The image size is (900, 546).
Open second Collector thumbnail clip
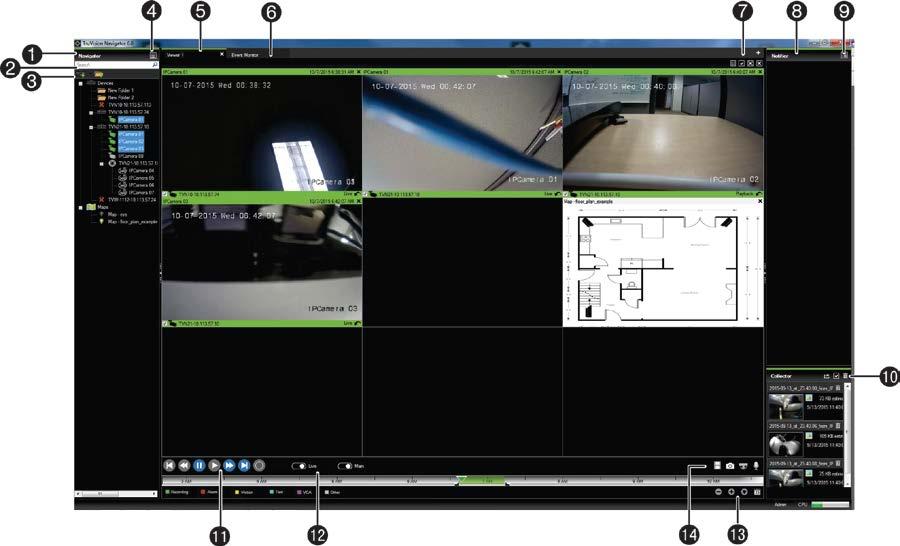(x=786, y=444)
